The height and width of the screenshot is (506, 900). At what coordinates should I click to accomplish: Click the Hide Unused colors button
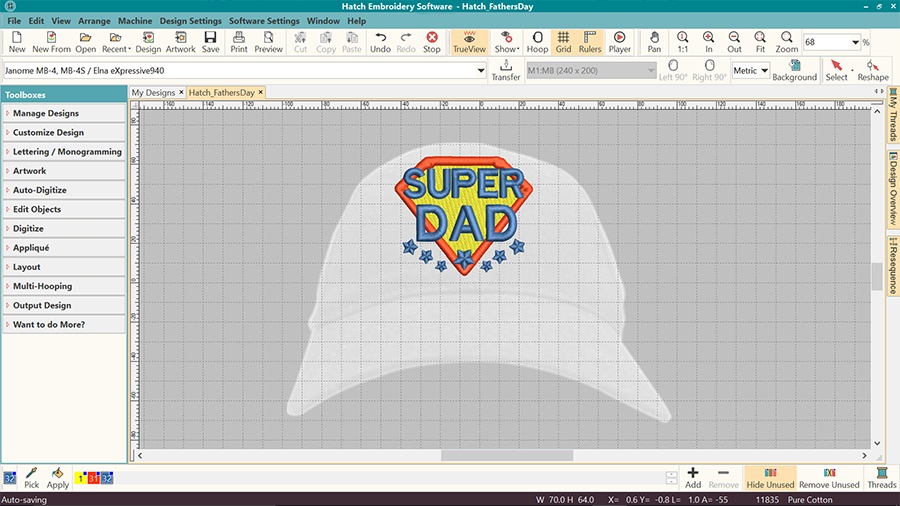point(769,477)
